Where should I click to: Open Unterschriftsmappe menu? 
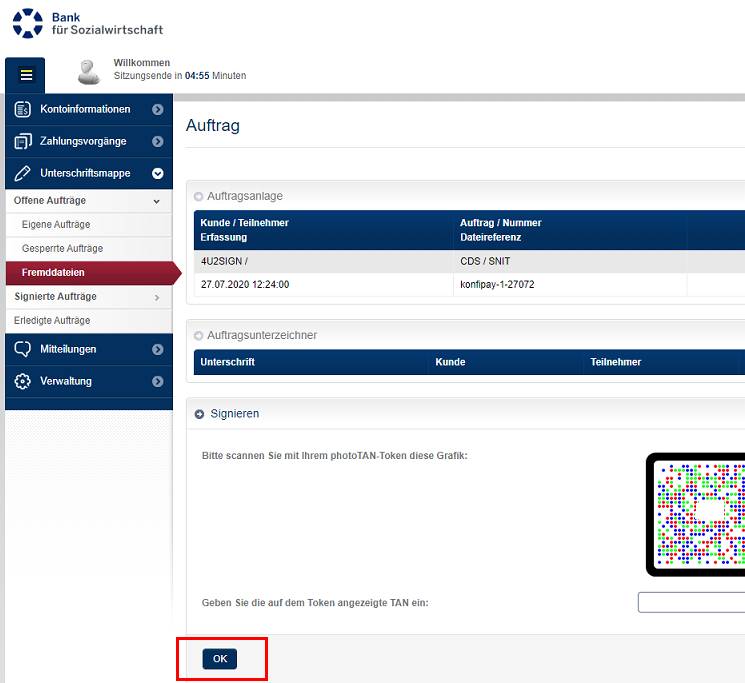89,173
